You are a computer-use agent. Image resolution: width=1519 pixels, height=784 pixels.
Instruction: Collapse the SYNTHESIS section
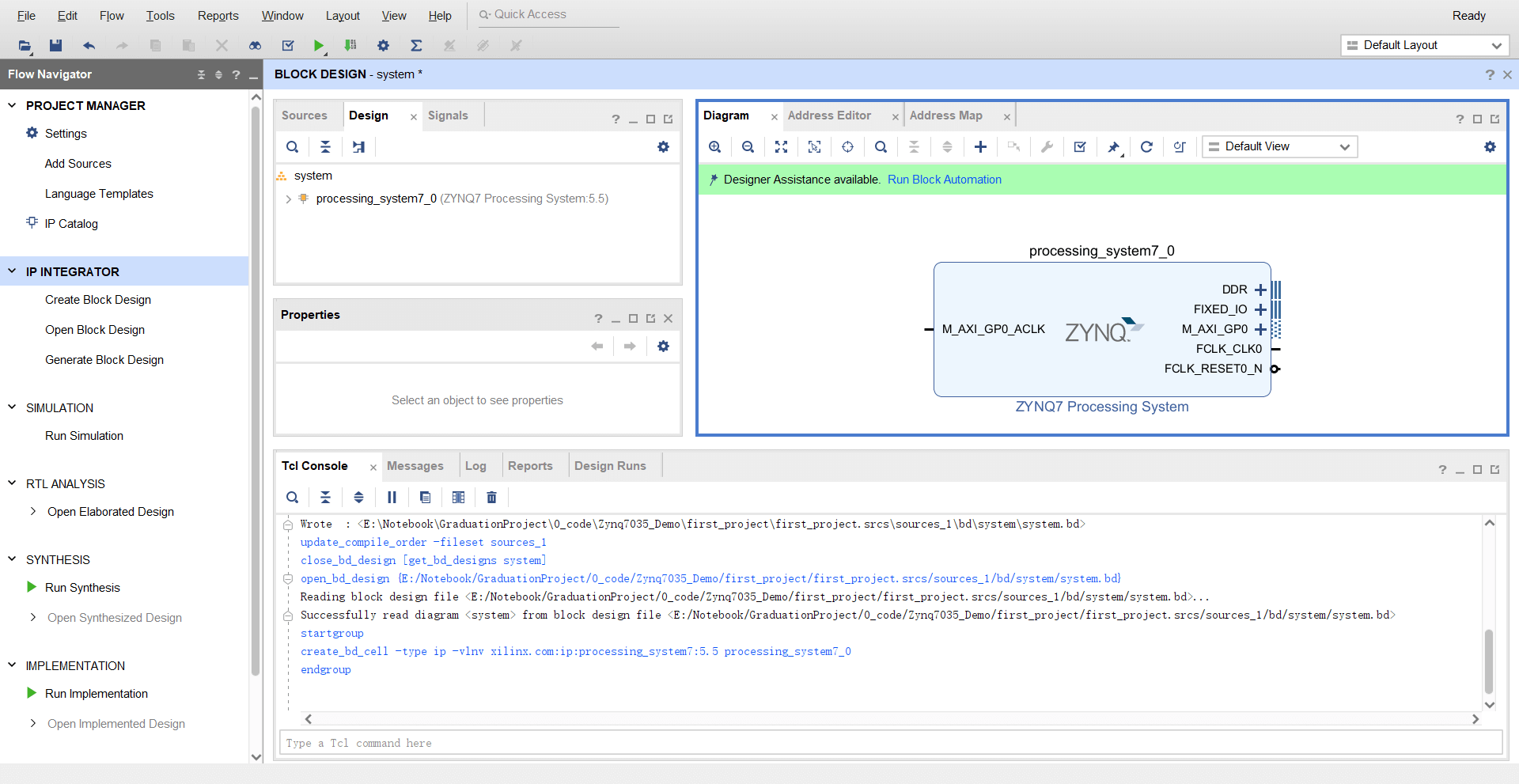coord(12,559)
